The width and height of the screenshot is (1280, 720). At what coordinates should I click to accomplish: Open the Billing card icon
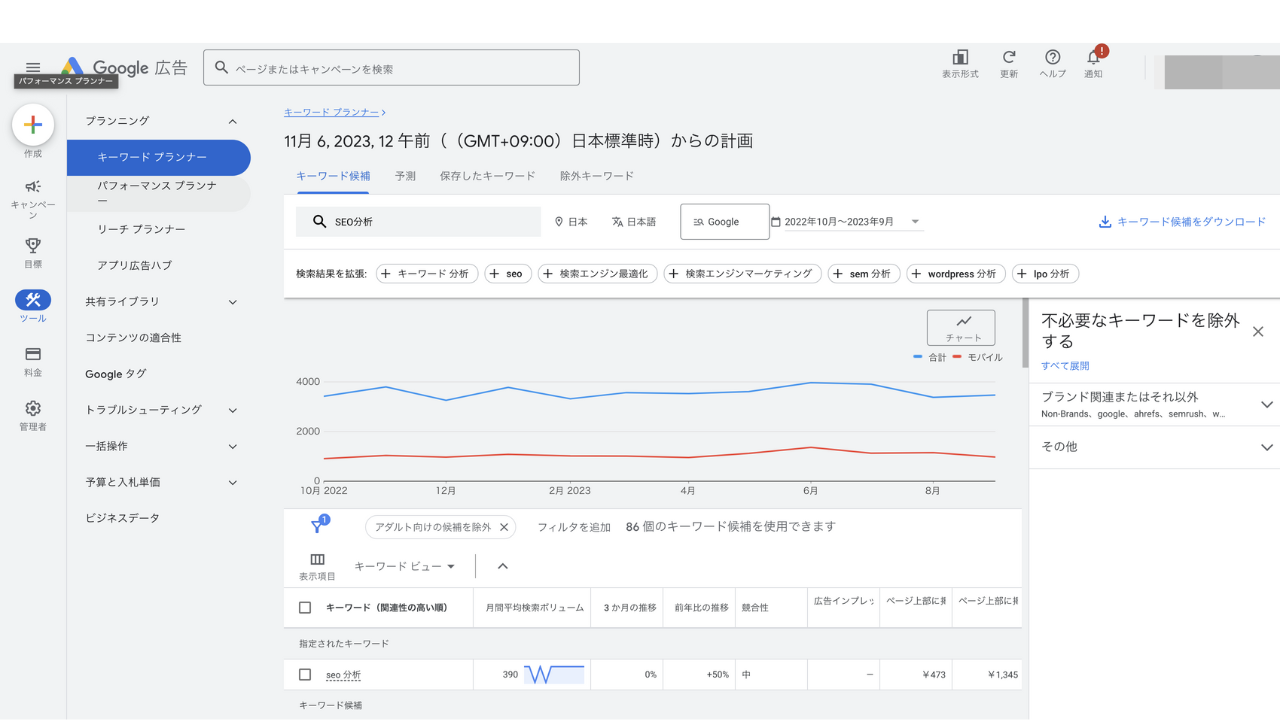(33, 354)
